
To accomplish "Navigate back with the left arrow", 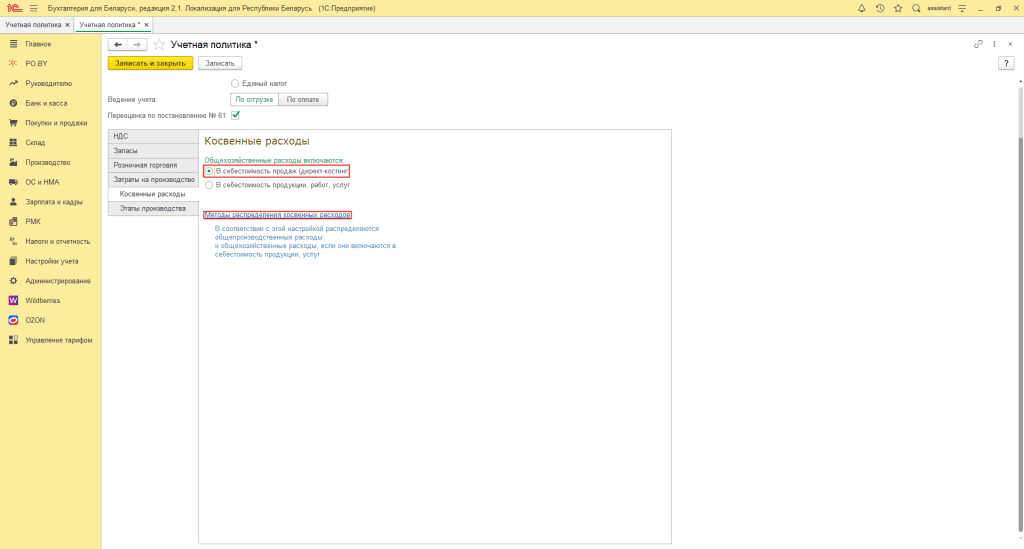I will [x=118, y=45].
